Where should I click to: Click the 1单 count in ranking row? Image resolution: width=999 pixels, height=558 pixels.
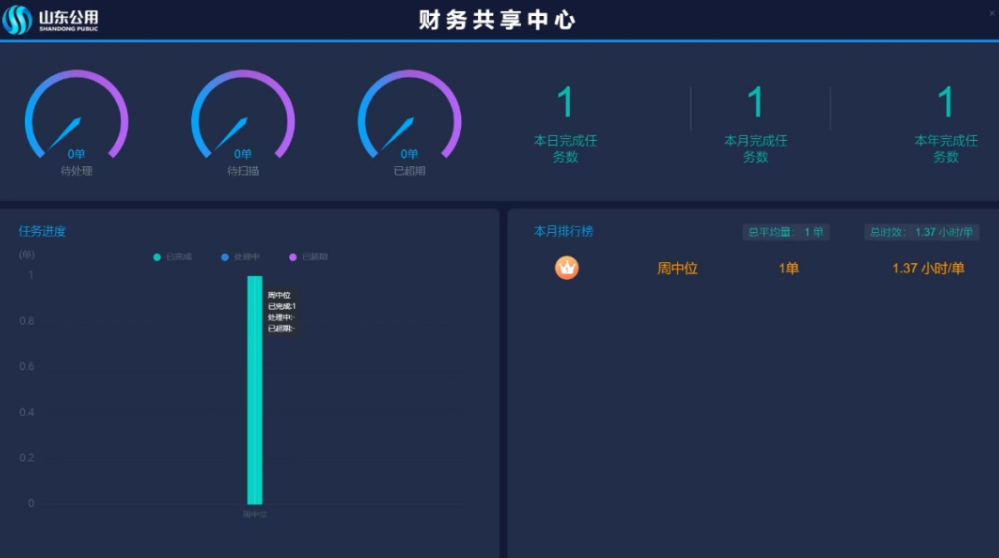789,269
